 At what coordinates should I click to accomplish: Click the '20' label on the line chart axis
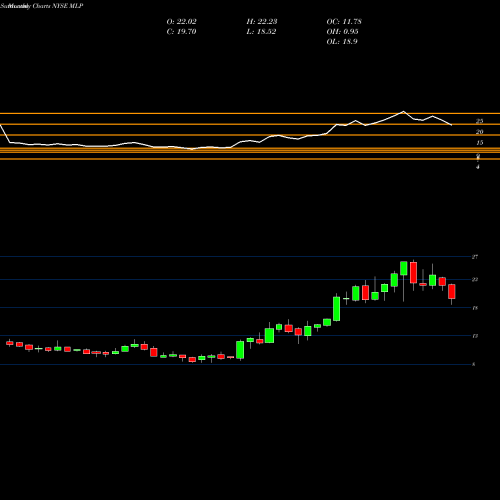[479, 132]
